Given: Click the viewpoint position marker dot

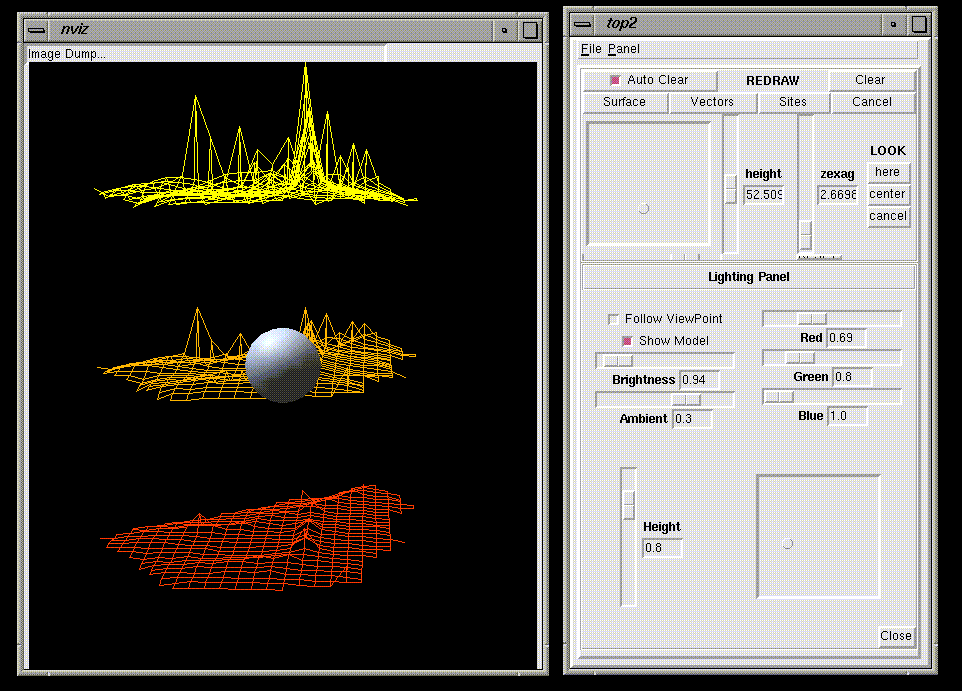Looking at the screenshot, I should 643,209.
